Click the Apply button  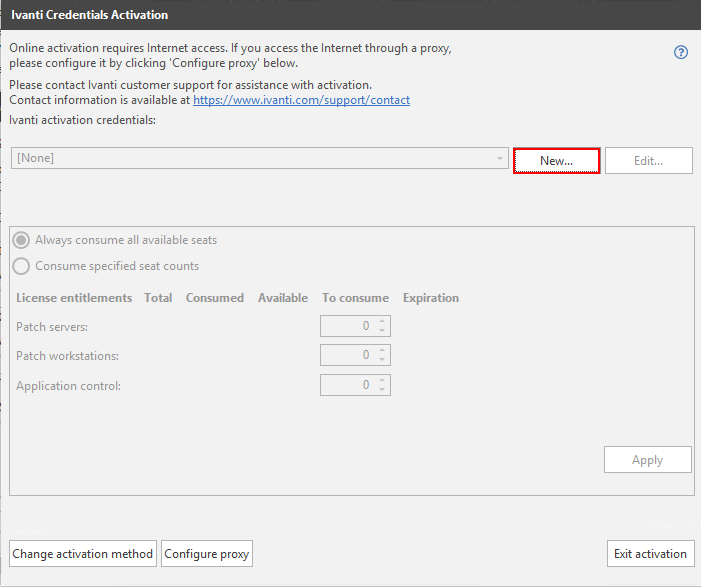(647, 460)
